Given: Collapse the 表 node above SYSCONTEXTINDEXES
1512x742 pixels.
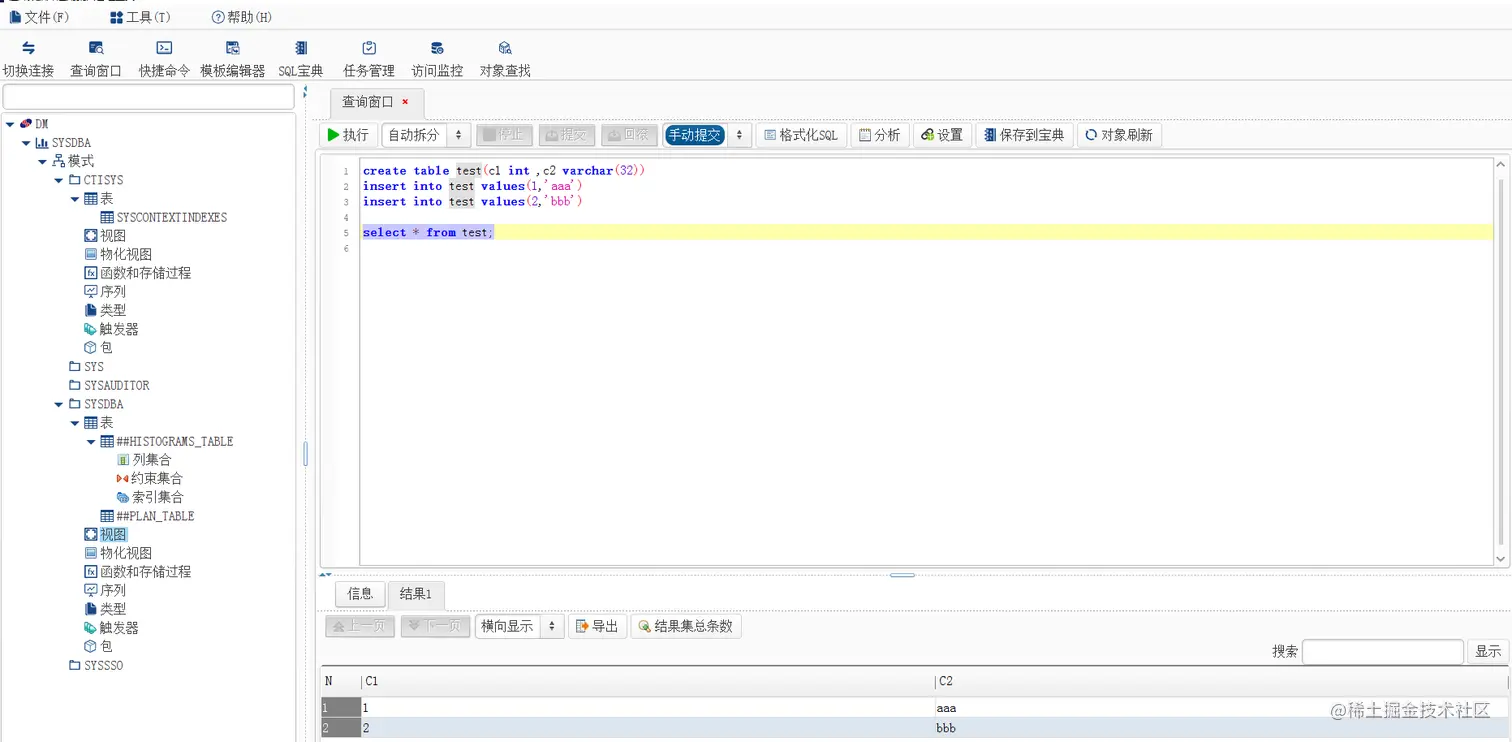Looking at the screenshot, I should coord(75,199).
